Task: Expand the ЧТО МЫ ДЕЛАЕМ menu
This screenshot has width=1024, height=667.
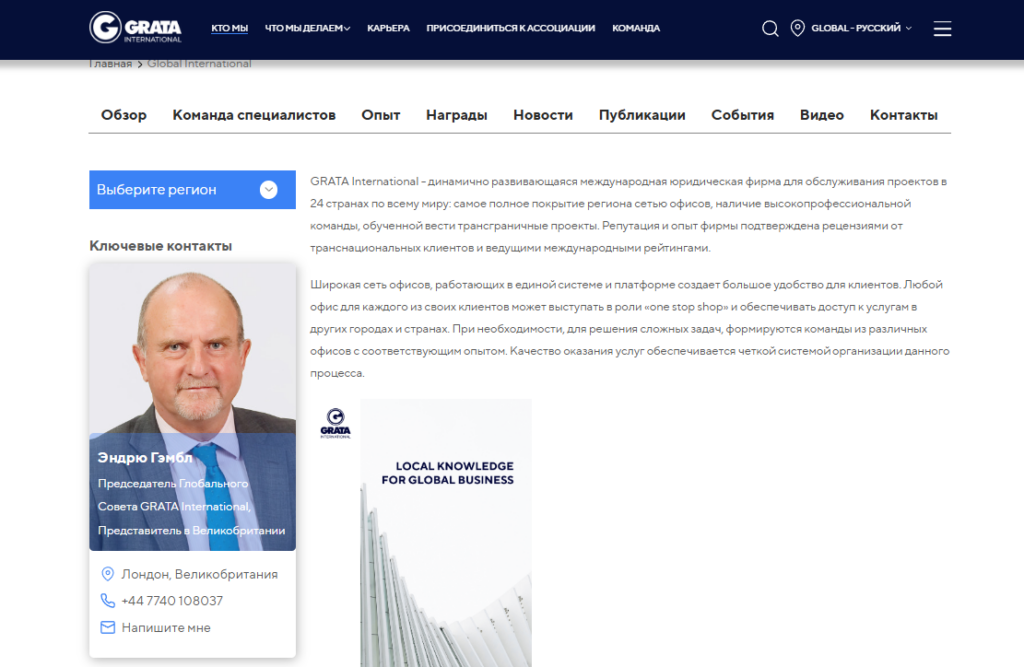Action: click(307, 28)
